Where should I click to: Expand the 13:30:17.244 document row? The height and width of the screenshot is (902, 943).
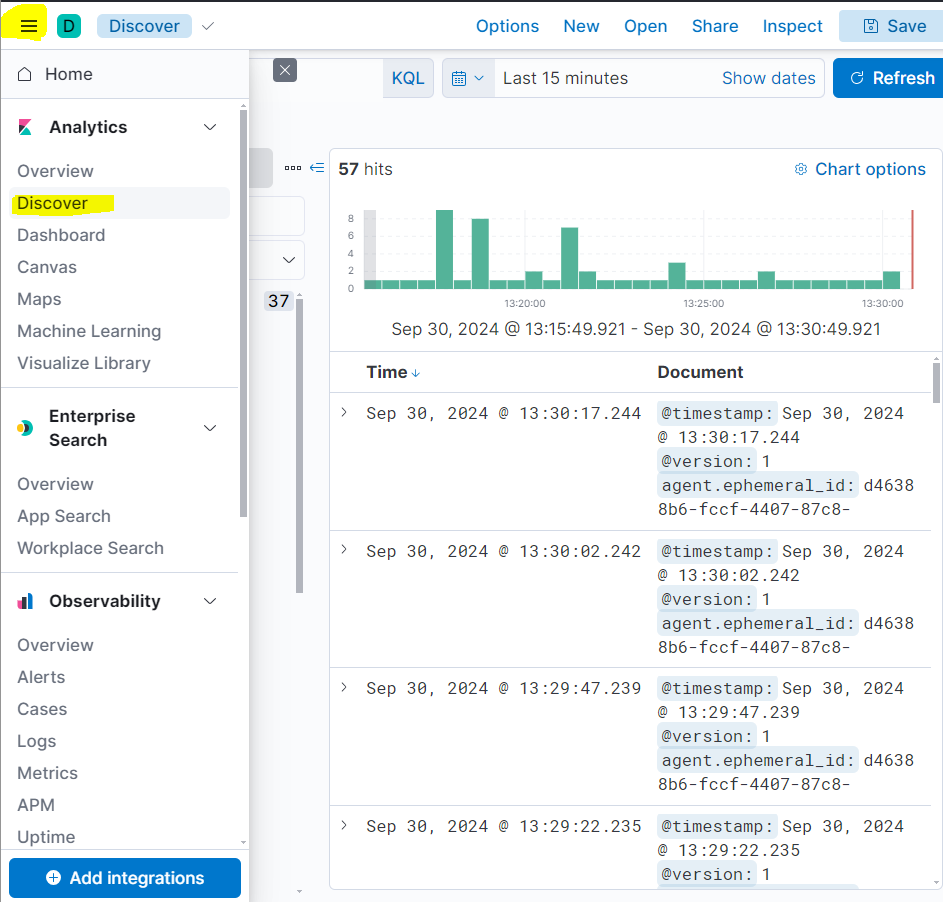(344, 413)
